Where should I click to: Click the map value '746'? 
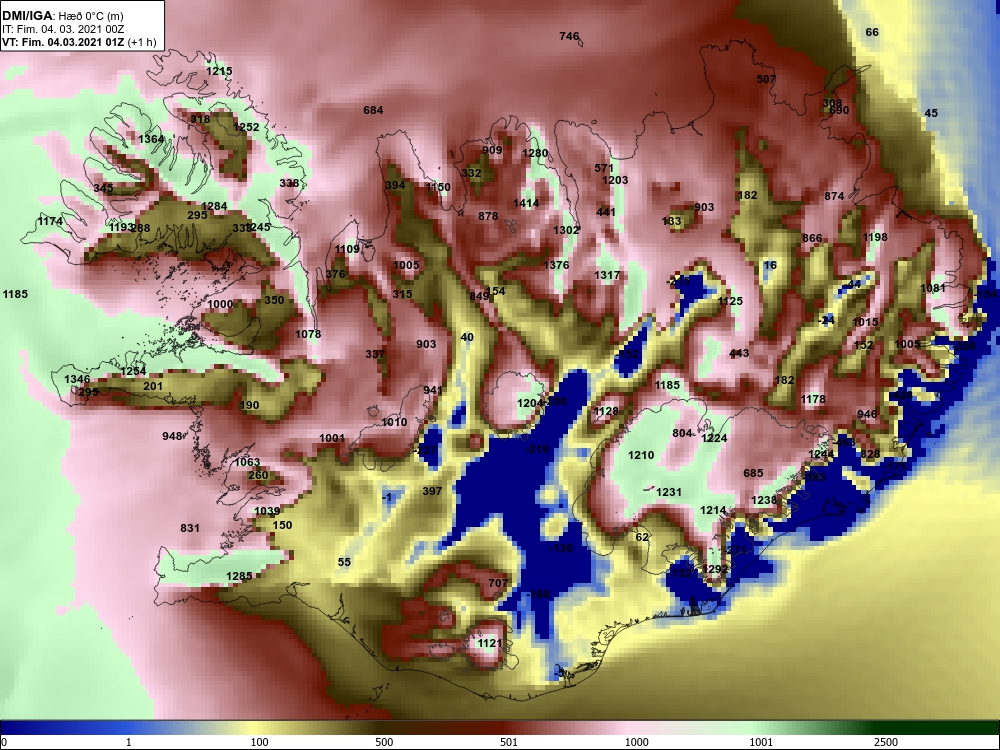tap(569, 36)
